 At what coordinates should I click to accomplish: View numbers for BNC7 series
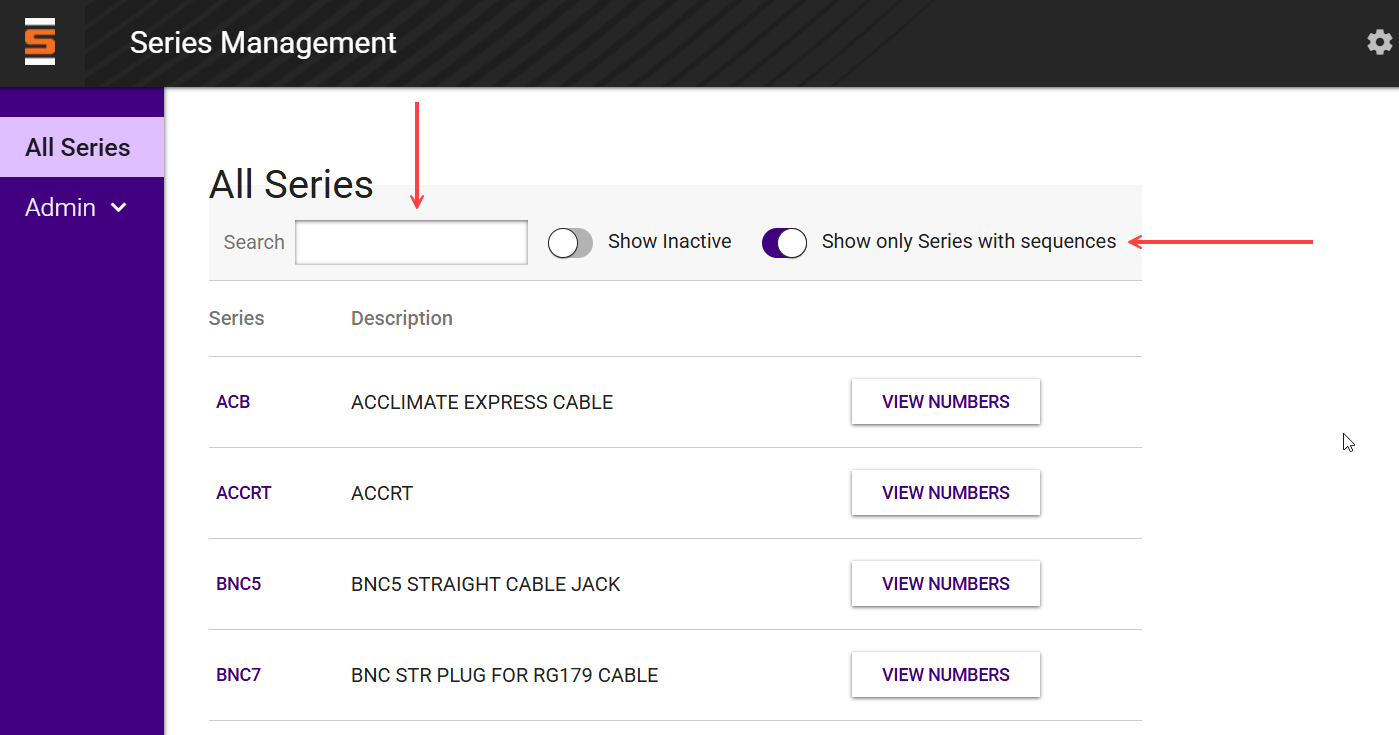946,675
